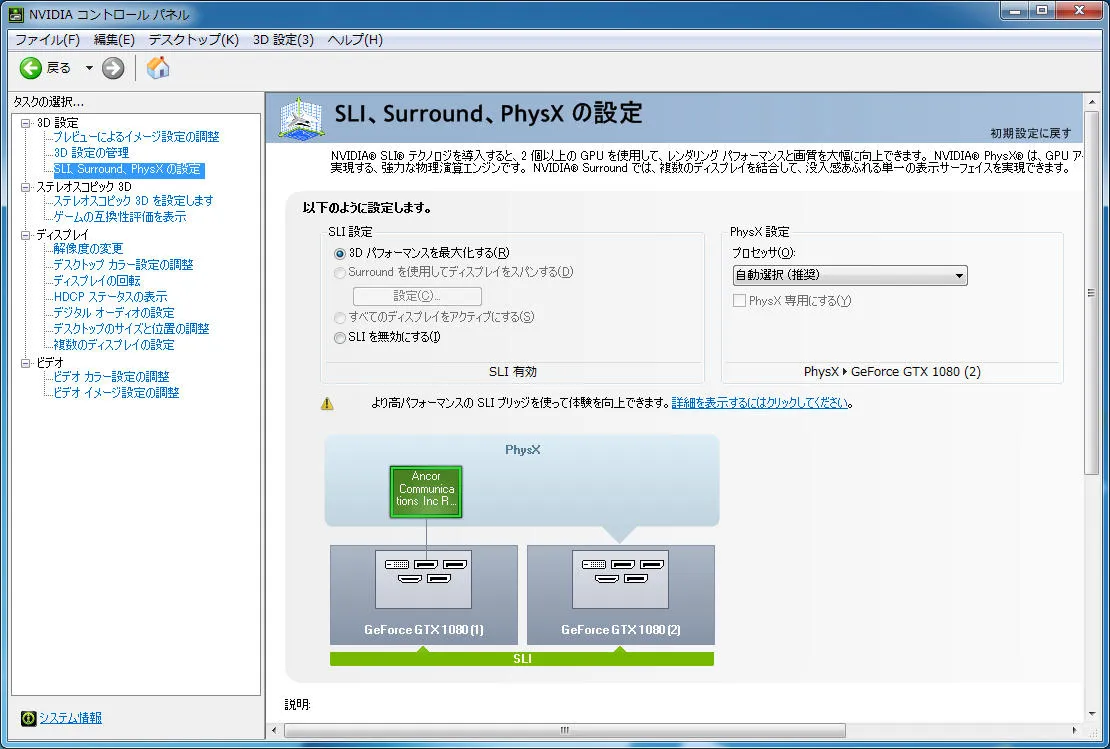The image size is (1110, 749).
Task: Select すべてのディスプレイをアクティブにする option
Action: point(340,318)
